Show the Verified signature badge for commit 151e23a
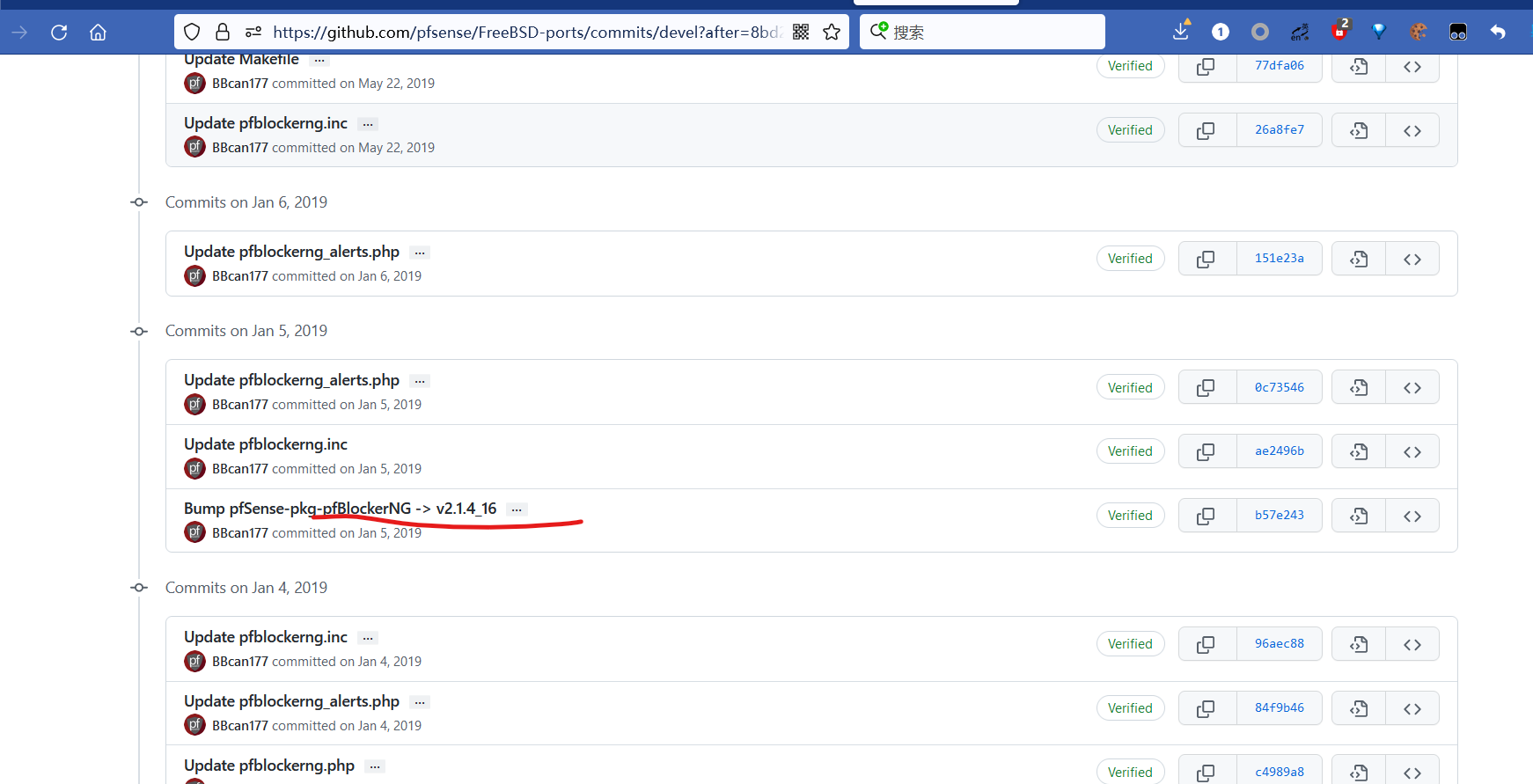Viewport: 1533px width, 784px height. (1130, 259)
